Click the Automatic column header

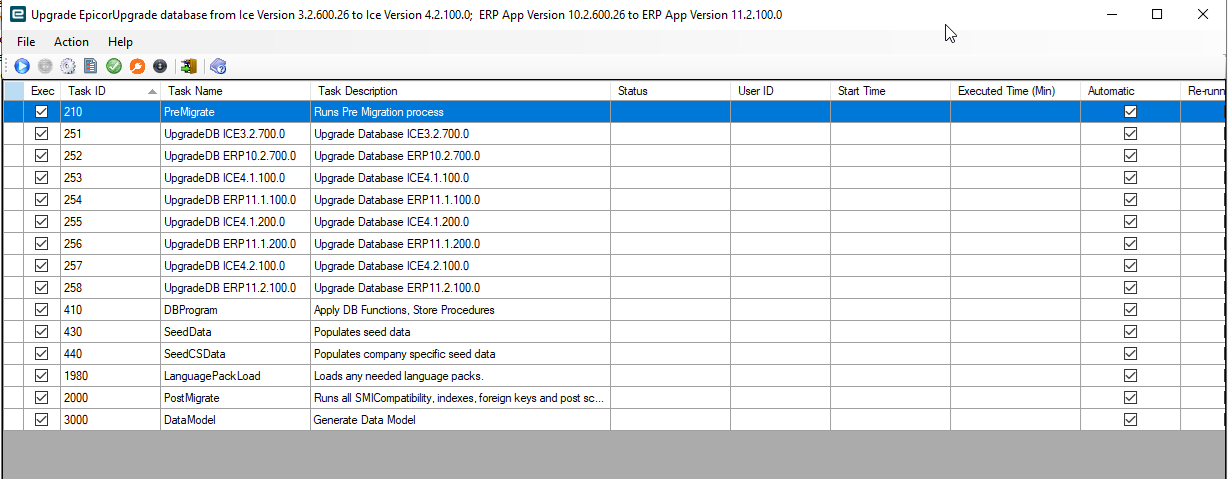tap(1130, 91)
